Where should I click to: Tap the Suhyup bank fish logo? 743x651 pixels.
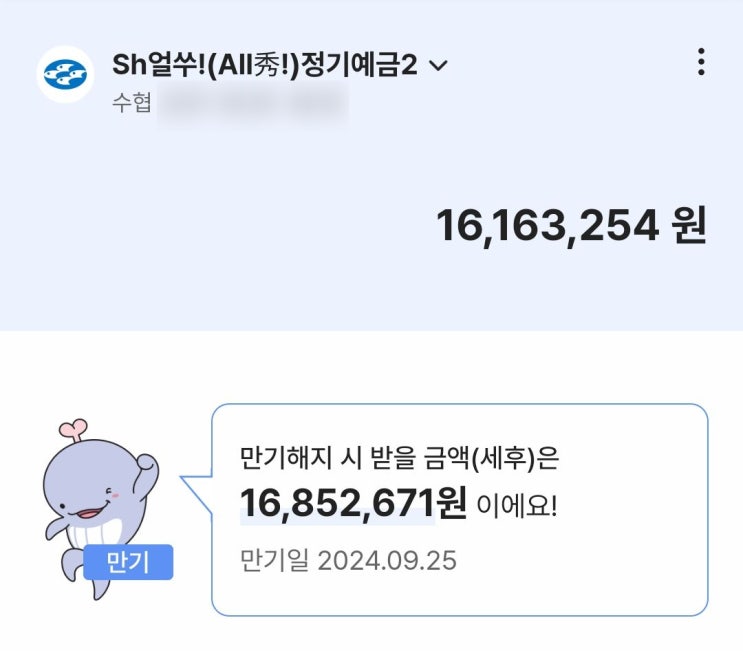[x=65, y=74]
